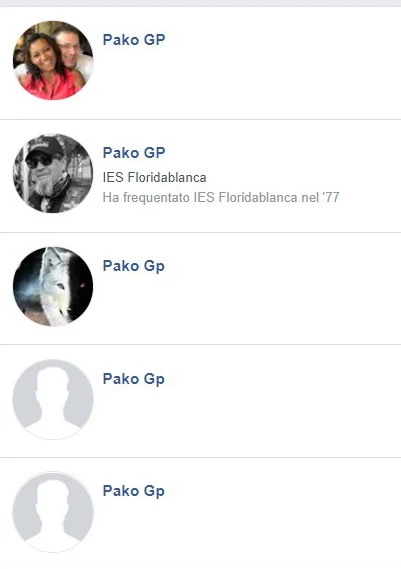Screen dimensions: 401x569
Task: Click the IES Floridablanca school text
Action: (x=155, y=177)
